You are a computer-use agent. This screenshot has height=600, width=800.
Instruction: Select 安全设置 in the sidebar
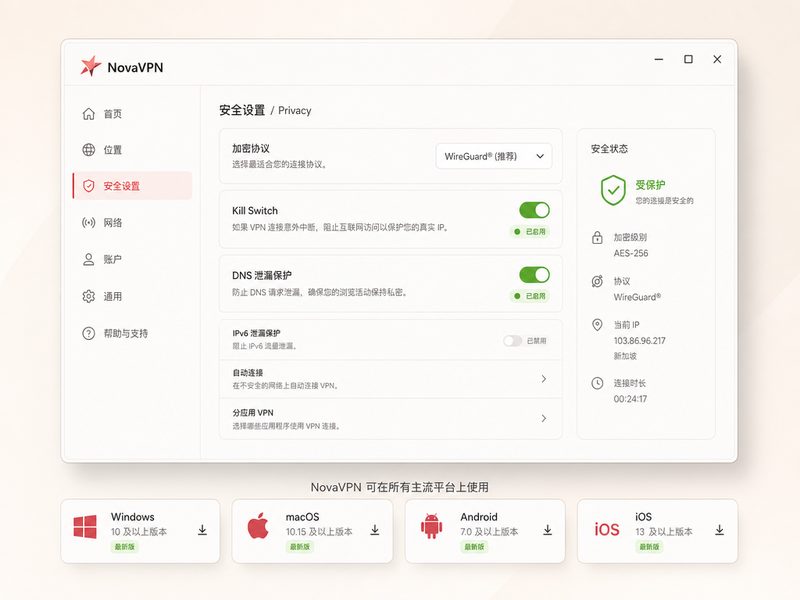pyautogui.click(x=133, y=186)
